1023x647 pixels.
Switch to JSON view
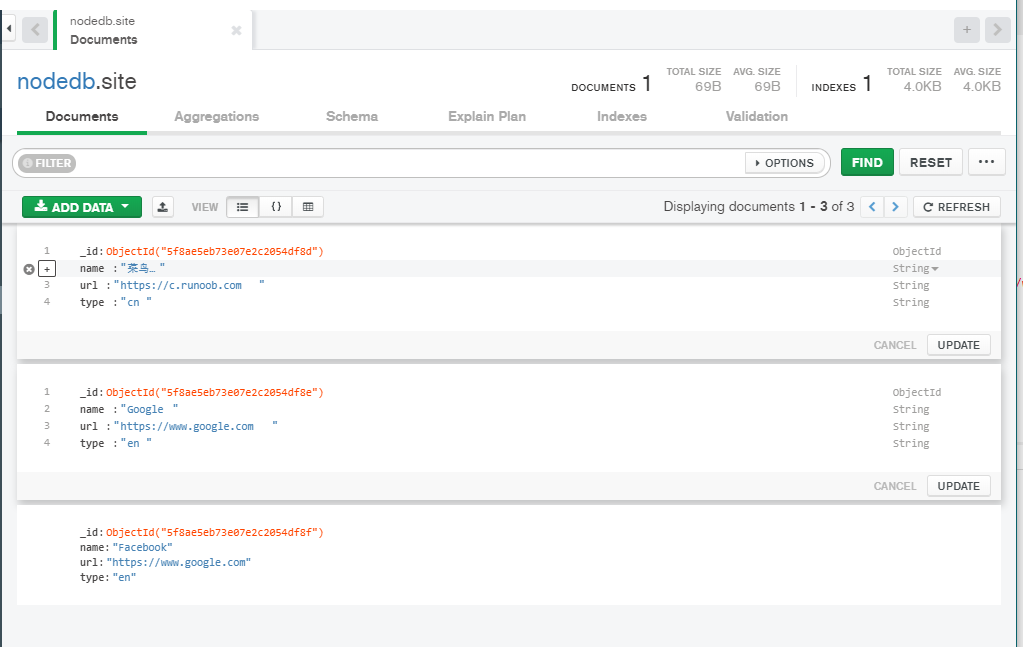pos(275,207)
